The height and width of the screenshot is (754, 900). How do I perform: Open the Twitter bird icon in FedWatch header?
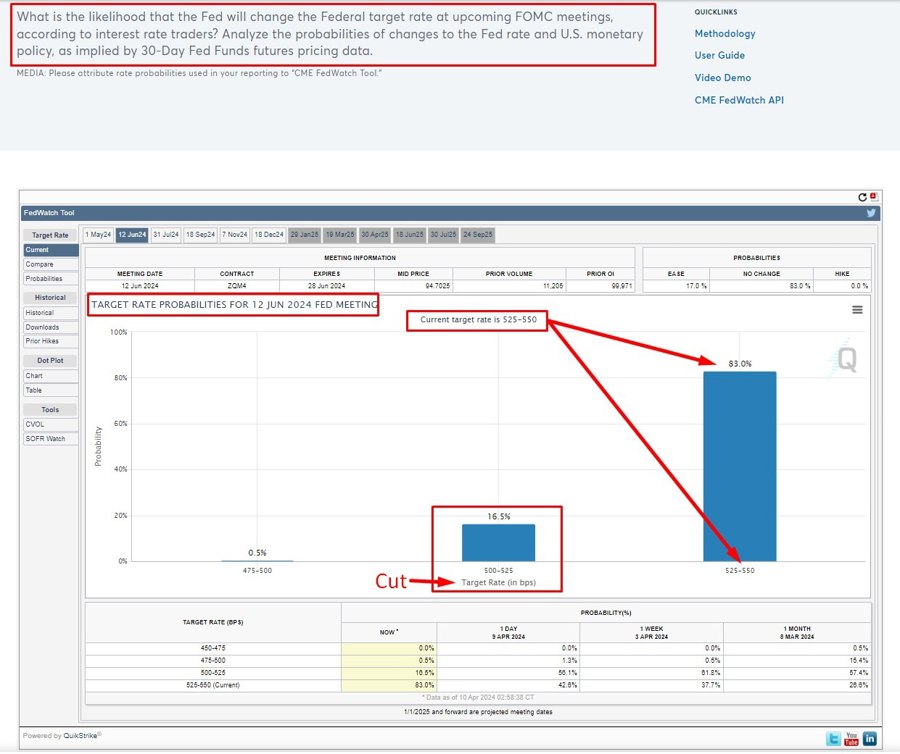coord(871,213)
